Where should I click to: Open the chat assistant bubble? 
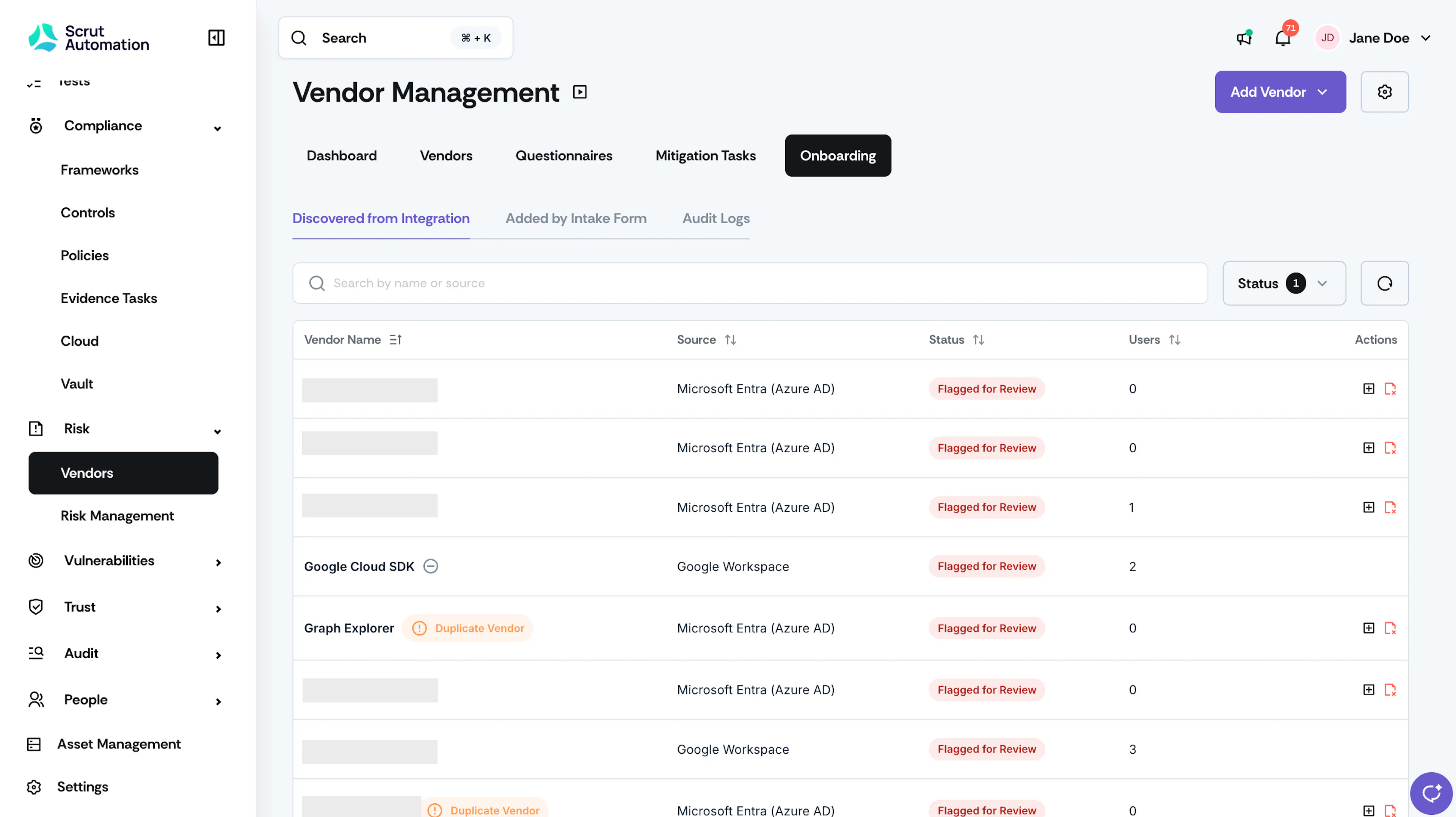[1431, 793]
